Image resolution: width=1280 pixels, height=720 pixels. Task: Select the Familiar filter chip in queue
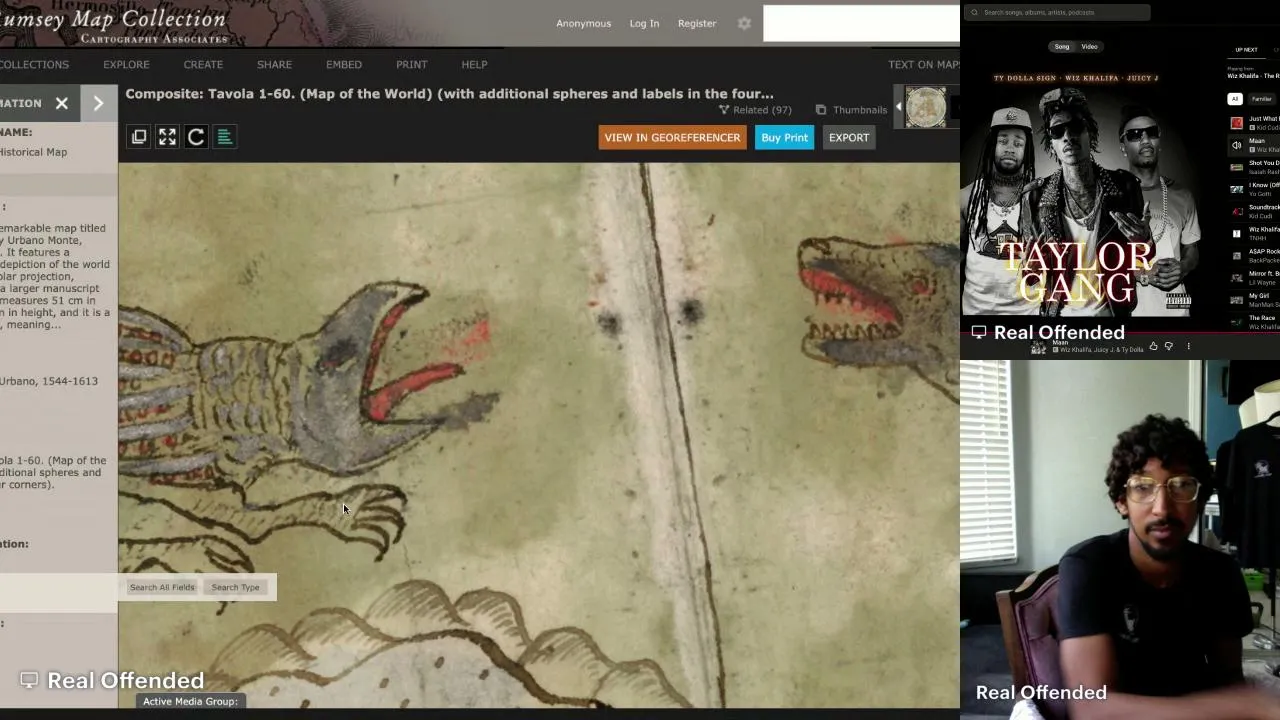coord(1262,99)
